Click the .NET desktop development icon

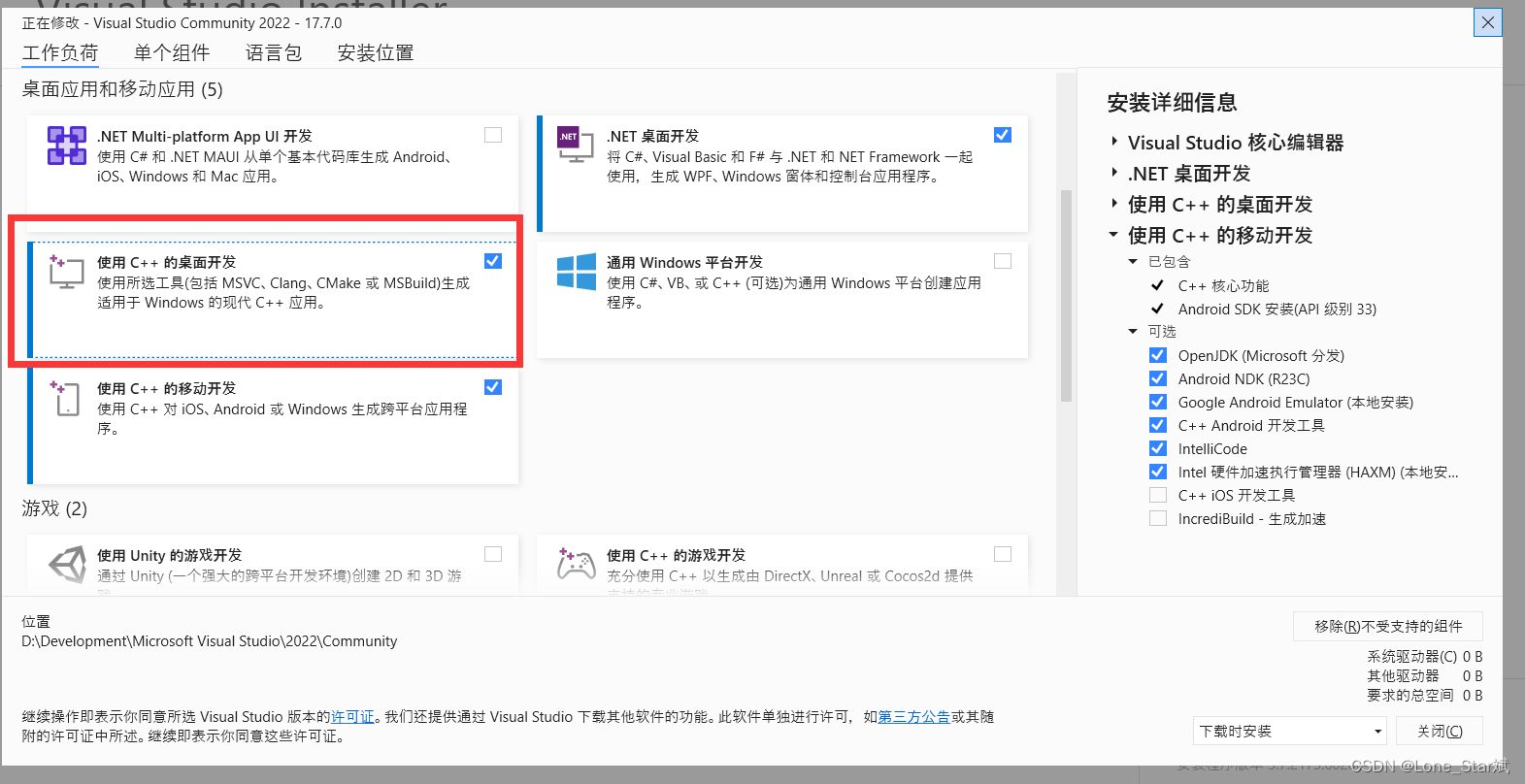pyautogui.click(x=575, y=145)
